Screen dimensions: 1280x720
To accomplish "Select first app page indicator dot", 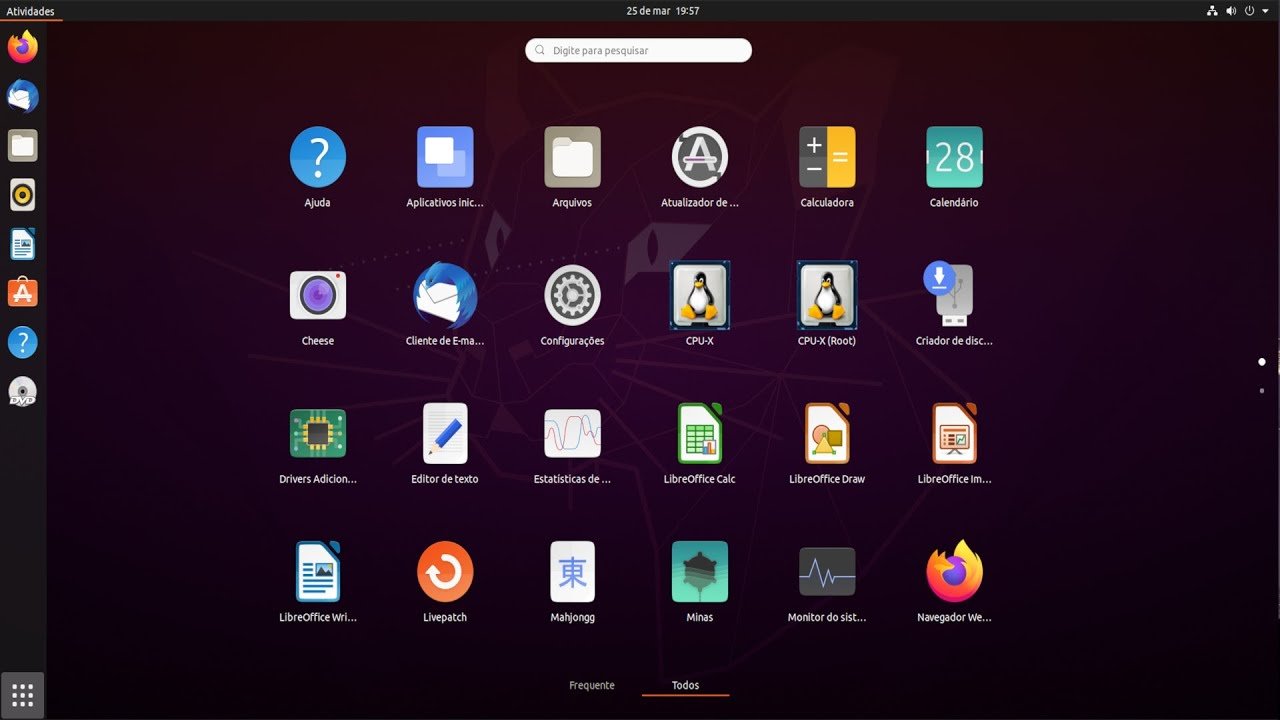I will pos(1262,362).
